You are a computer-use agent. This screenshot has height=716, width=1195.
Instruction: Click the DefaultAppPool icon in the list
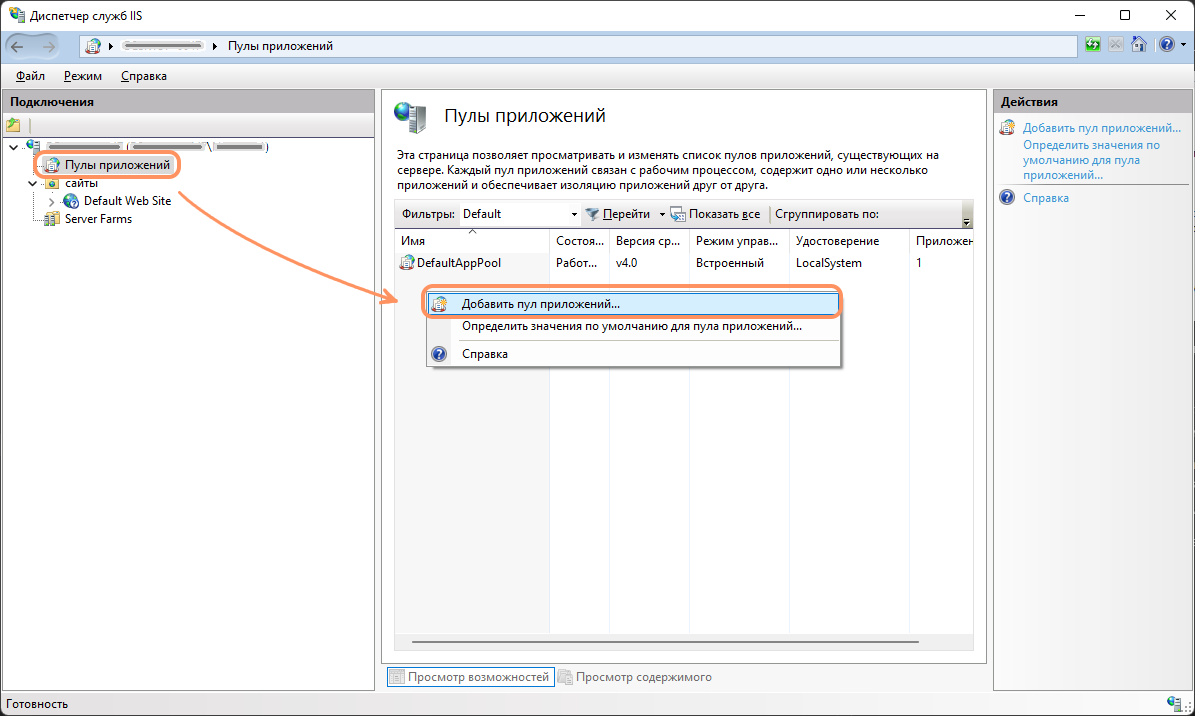[x=407, y=263]
